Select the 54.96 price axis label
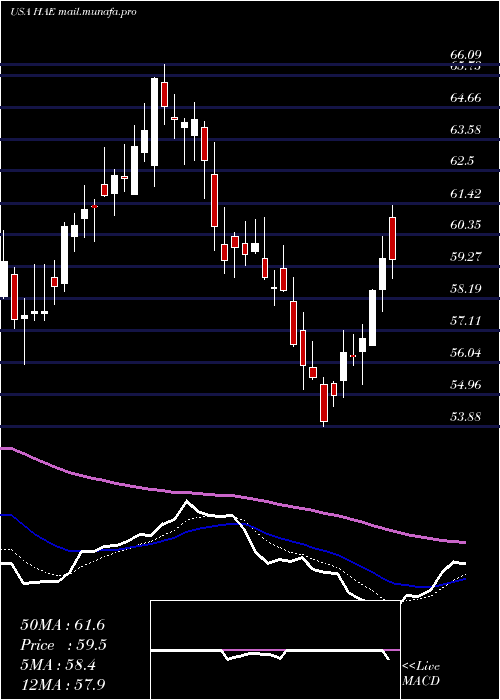 point(466,385)
